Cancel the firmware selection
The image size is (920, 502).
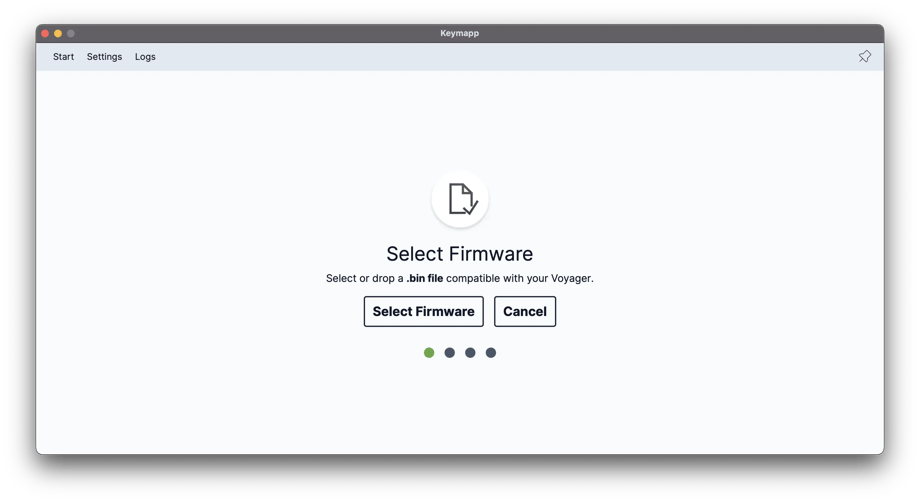[x=525, y=311]
